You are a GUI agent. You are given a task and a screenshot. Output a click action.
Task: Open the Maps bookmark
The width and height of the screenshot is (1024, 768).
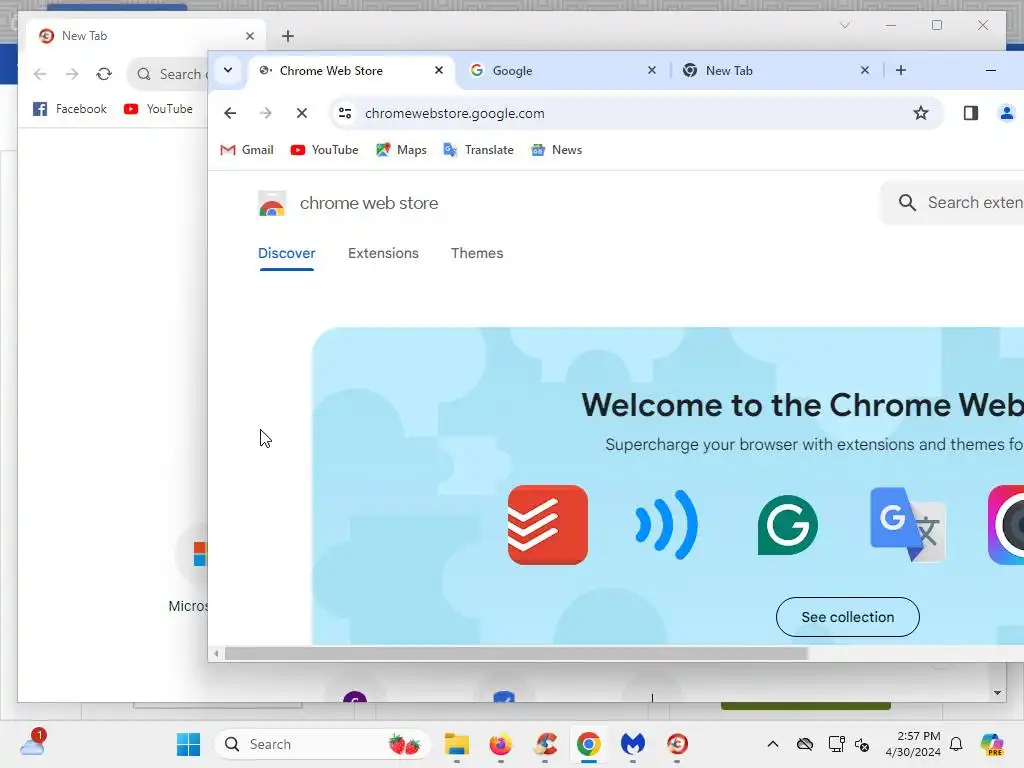(401, 150)
